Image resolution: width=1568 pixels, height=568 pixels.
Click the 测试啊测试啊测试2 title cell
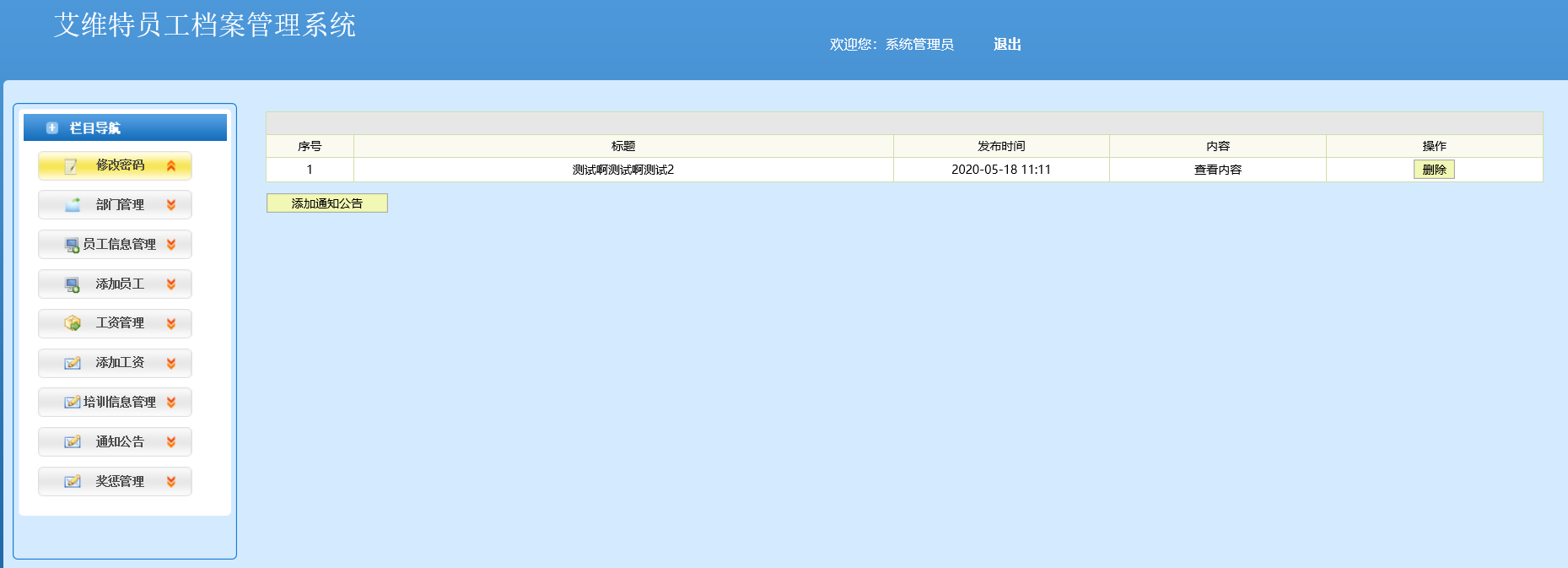tap(623, 170)
